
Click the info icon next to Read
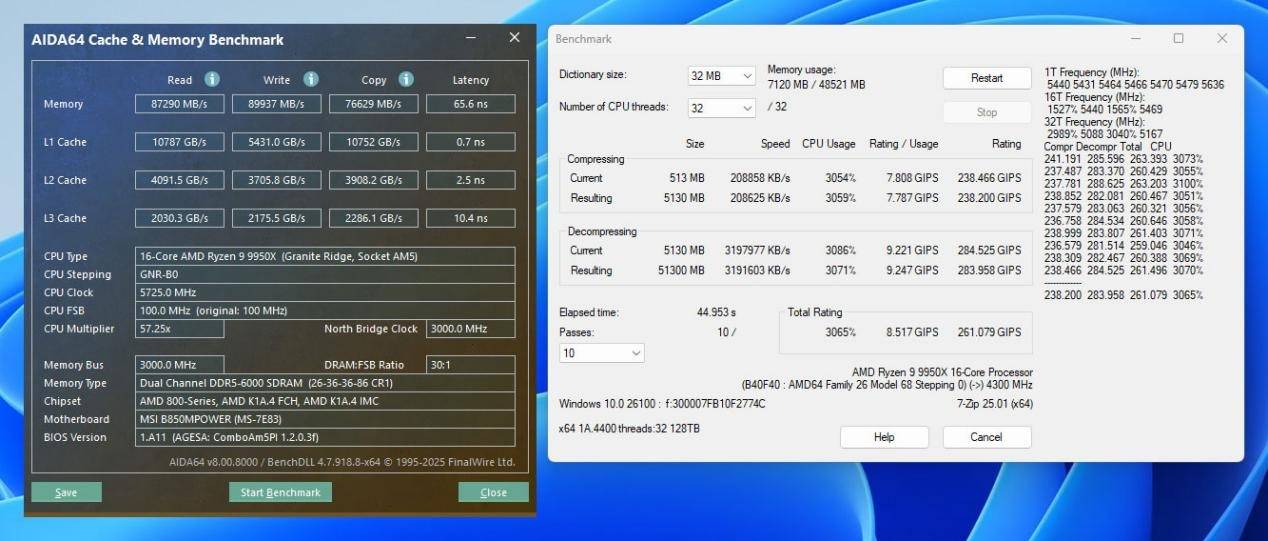(x=212, y=79)
